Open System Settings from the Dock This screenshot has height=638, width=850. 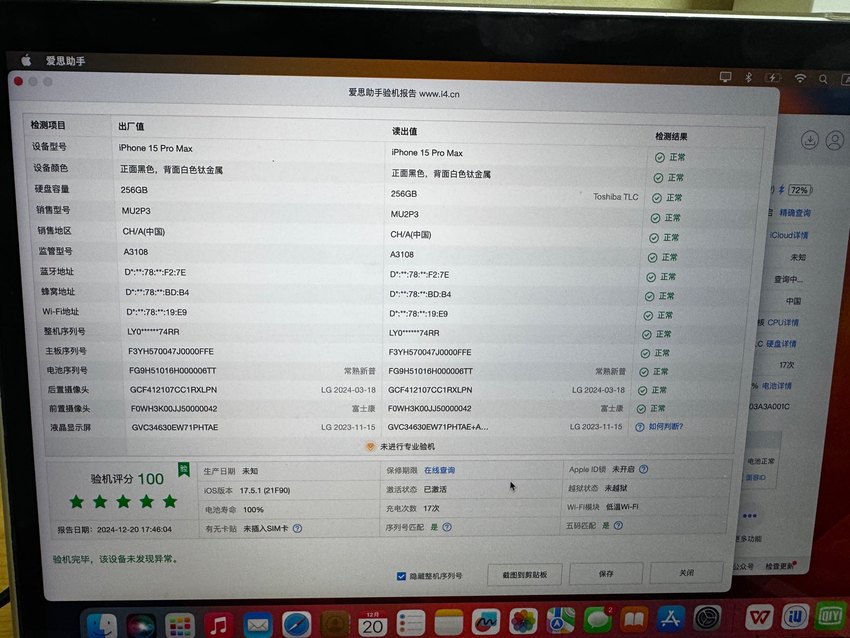[x=707, y=617]
